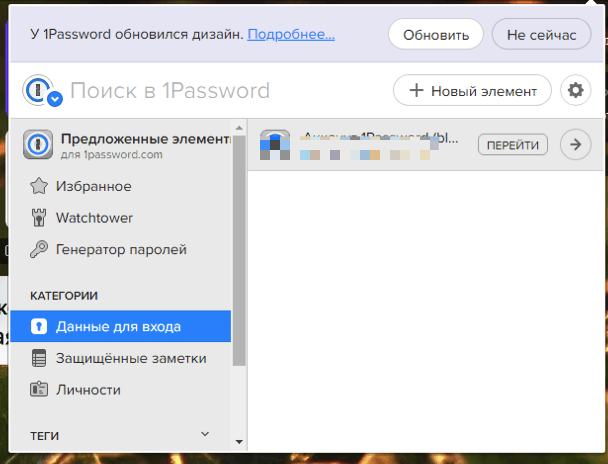
Task: Click the key icon for password generator
Action: (x=39, y=249)
